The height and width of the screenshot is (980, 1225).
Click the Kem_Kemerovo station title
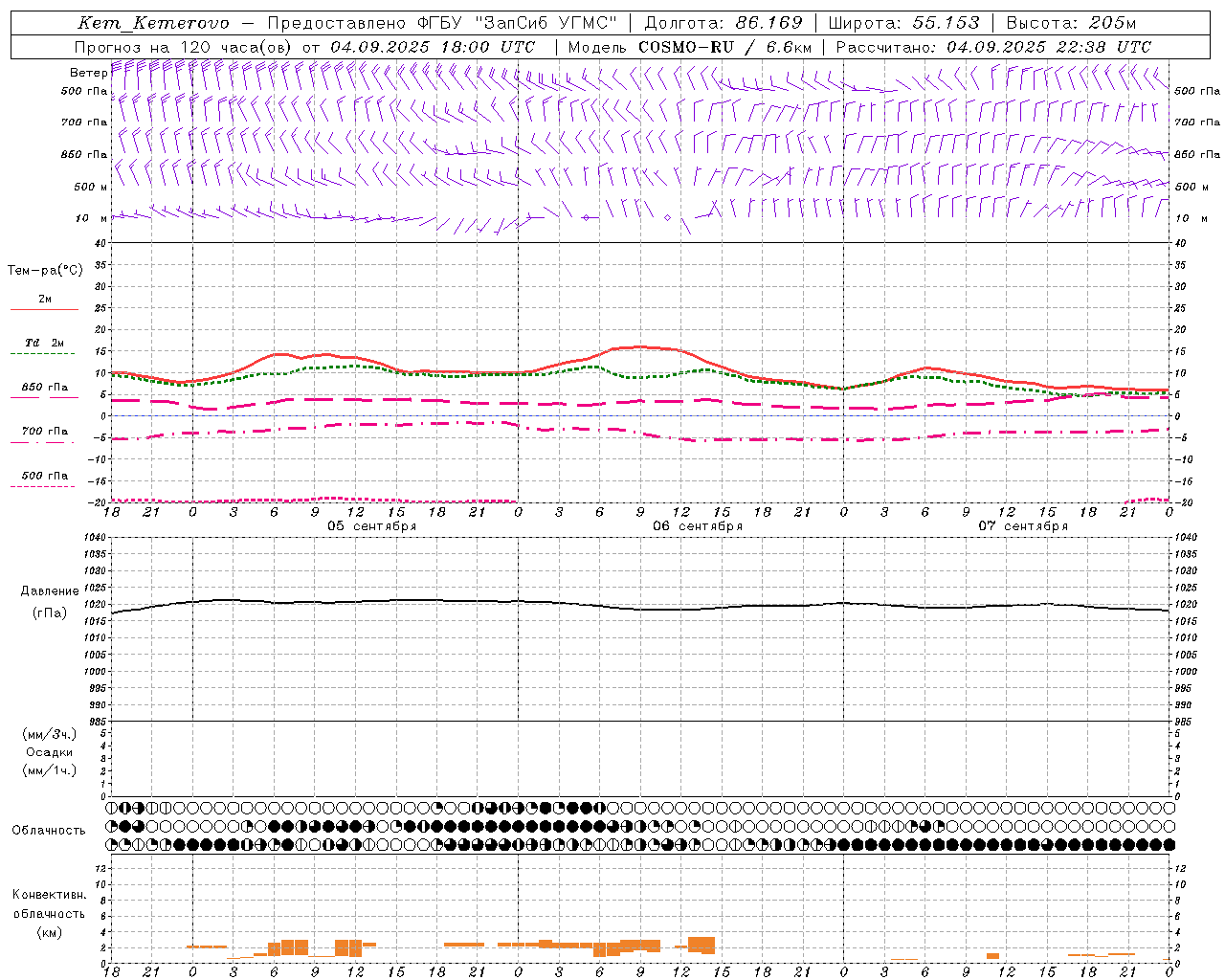153,23
